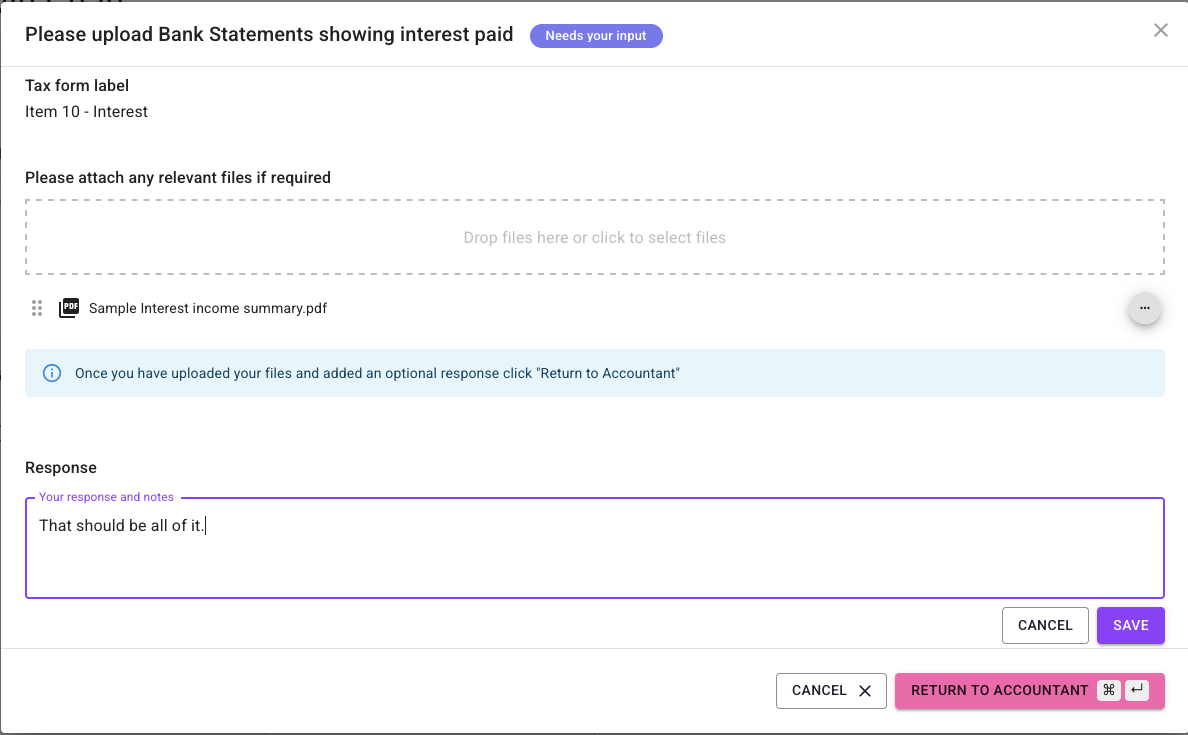Click the X icon inside the footer Cancel button
1188x735 pixels.
(865, 691)
